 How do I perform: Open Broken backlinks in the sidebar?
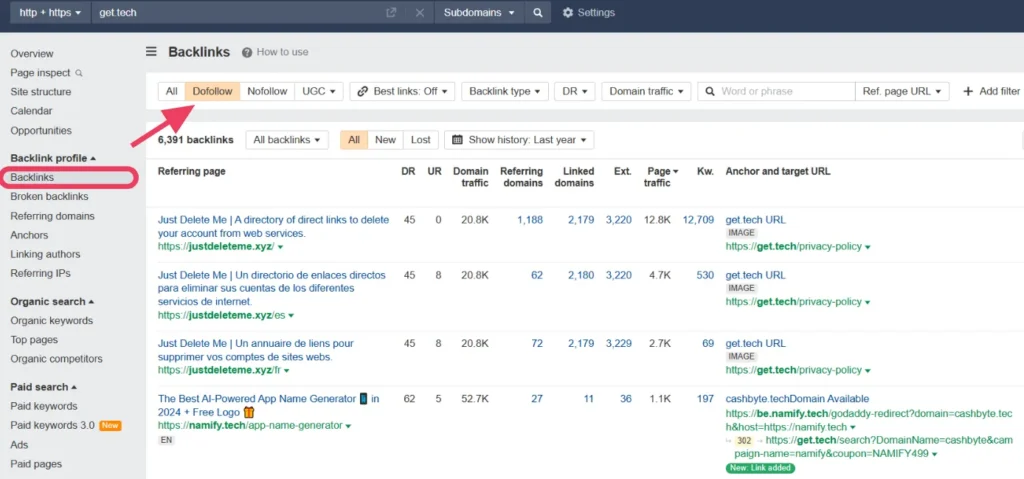tap(49, 196)
